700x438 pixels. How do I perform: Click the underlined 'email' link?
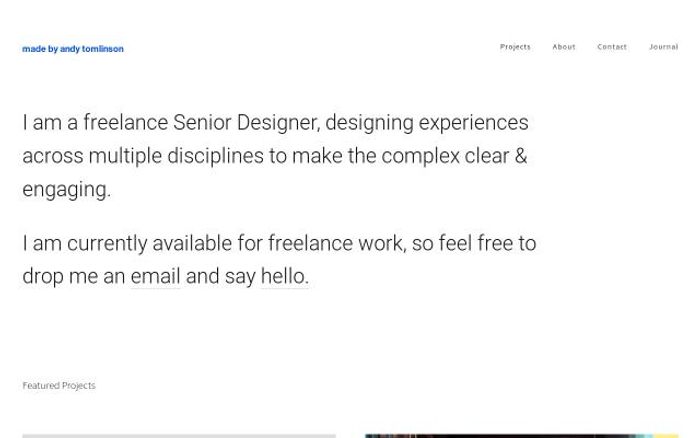point(155,277)
